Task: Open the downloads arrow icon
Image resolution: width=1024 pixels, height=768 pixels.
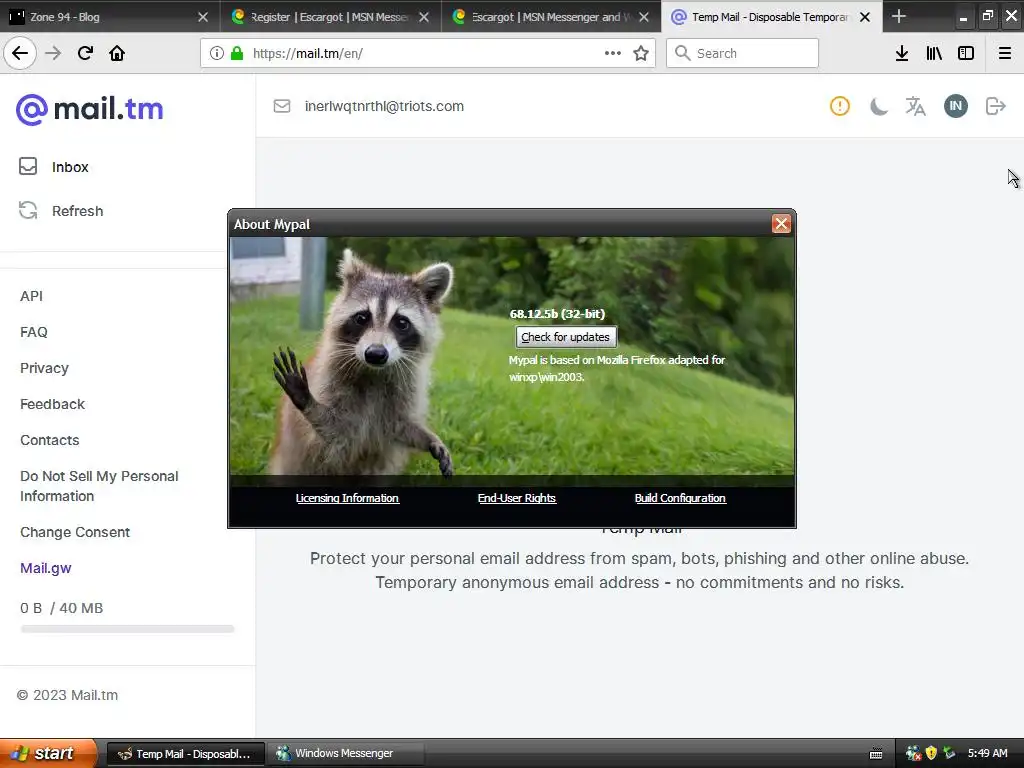Action: click(902, 53)
